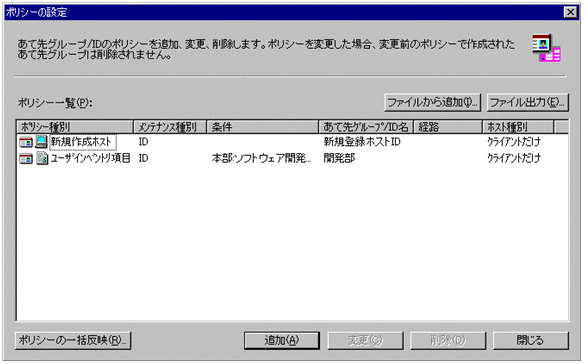Image resolution: width=585 pixels, height=364 pixels.
Task: Click ID cell in ユーザインベントリ項目 row
Action: tap(143, 158)
